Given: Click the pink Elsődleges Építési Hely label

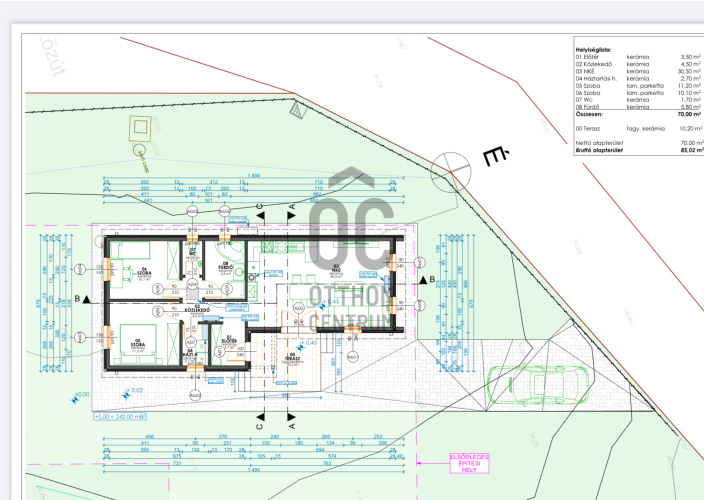Looking at the screenshot, I should click(x=468, y=464).
